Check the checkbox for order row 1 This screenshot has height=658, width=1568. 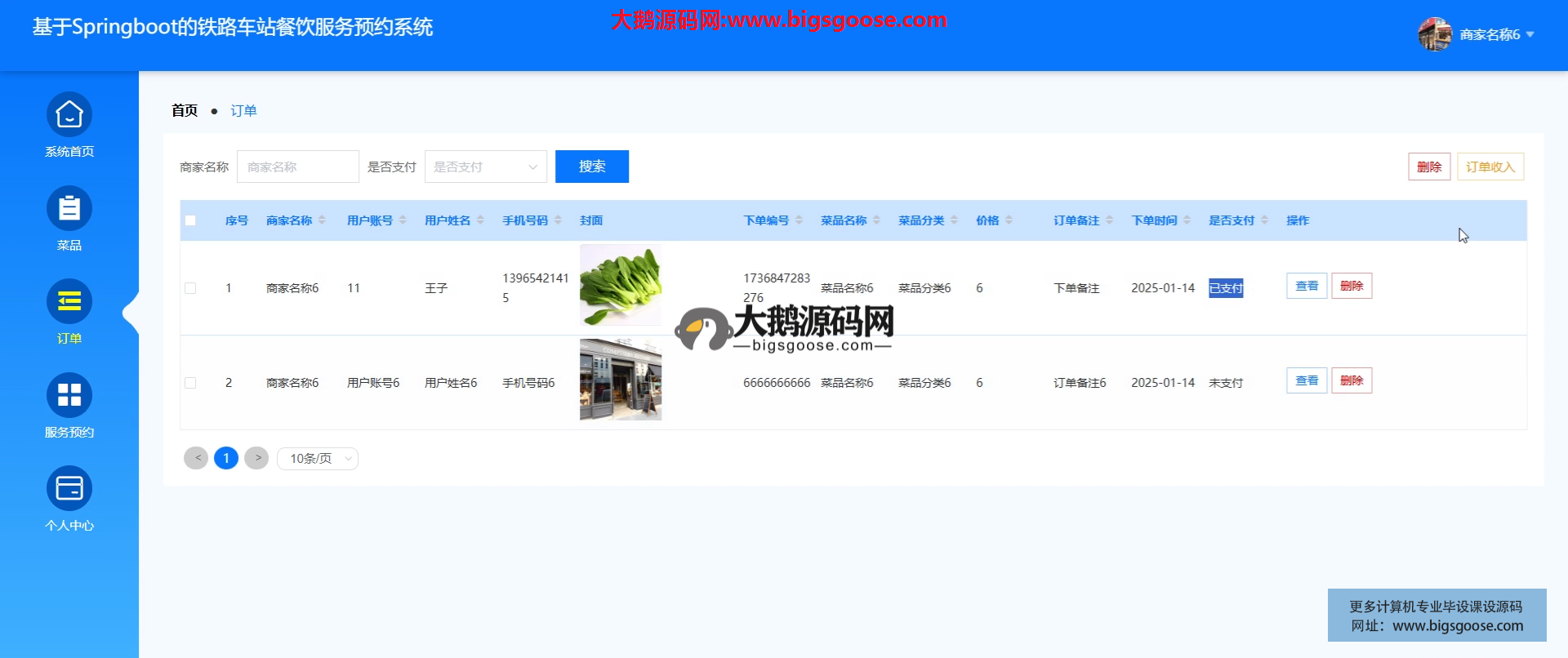point(190,288)
